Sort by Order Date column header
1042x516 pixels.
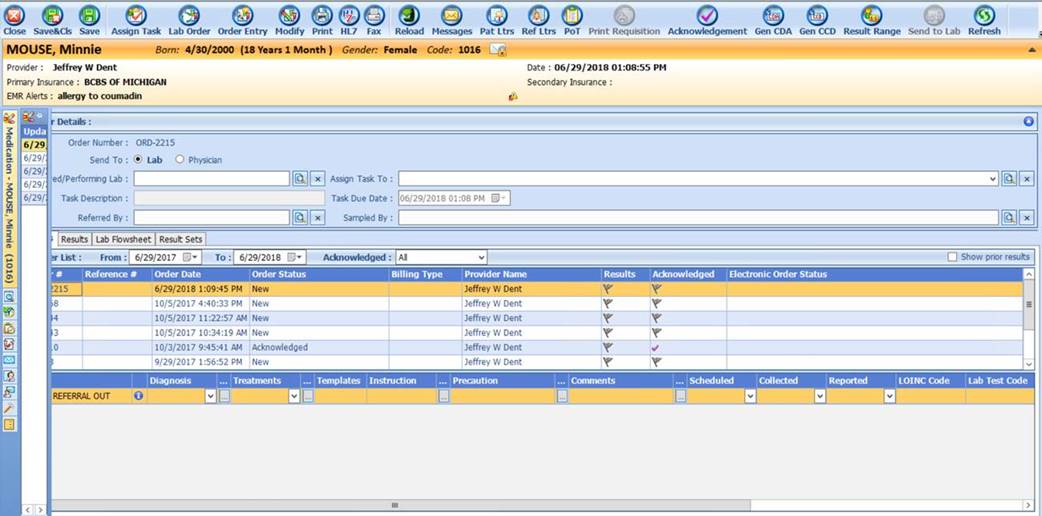pos(201,274)
